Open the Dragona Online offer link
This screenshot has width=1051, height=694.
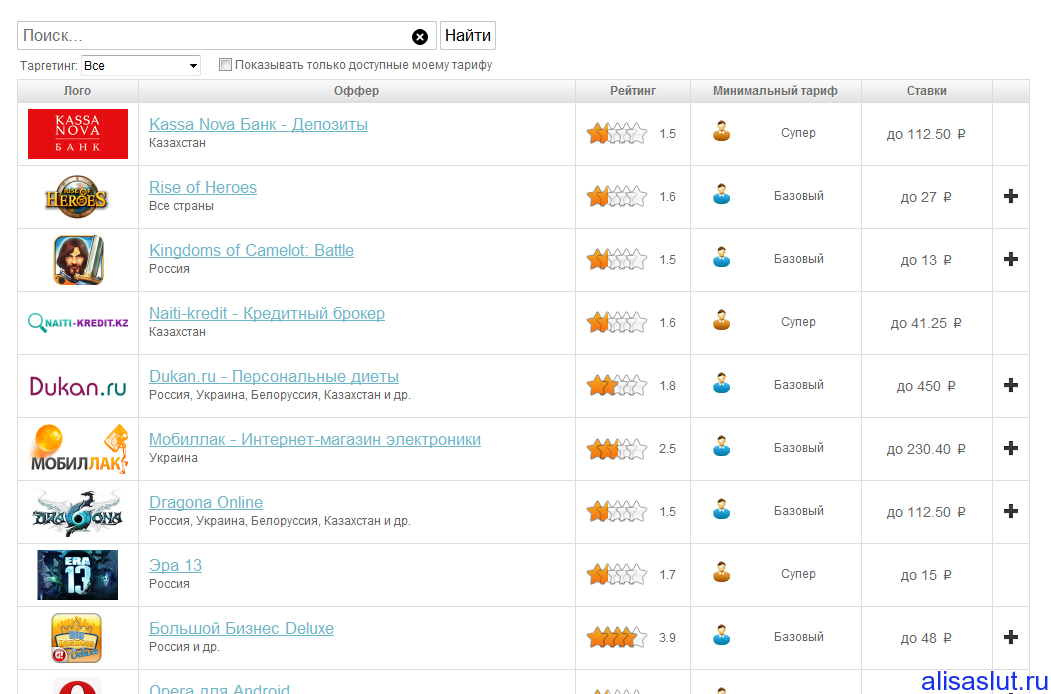pos(206,502)
